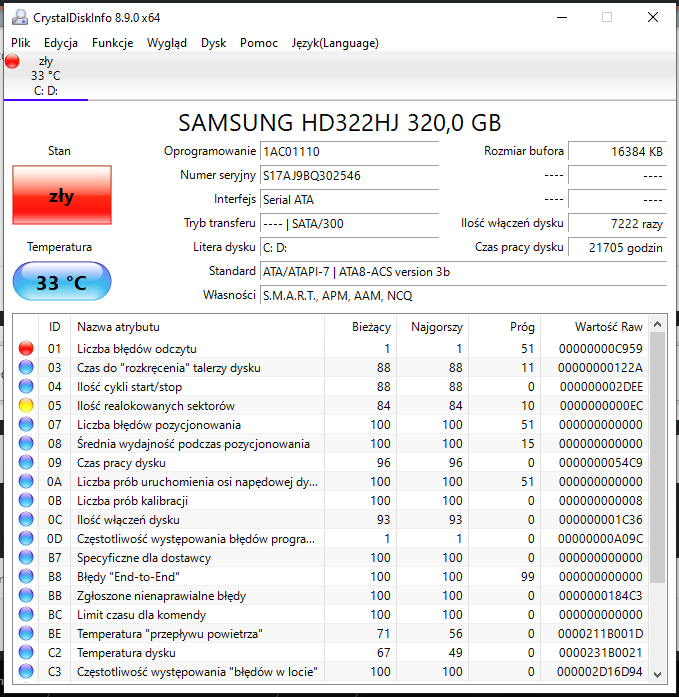Click the blue status icon for attribute 09
This screenshot has width=679, height=697.
[26, 462]
